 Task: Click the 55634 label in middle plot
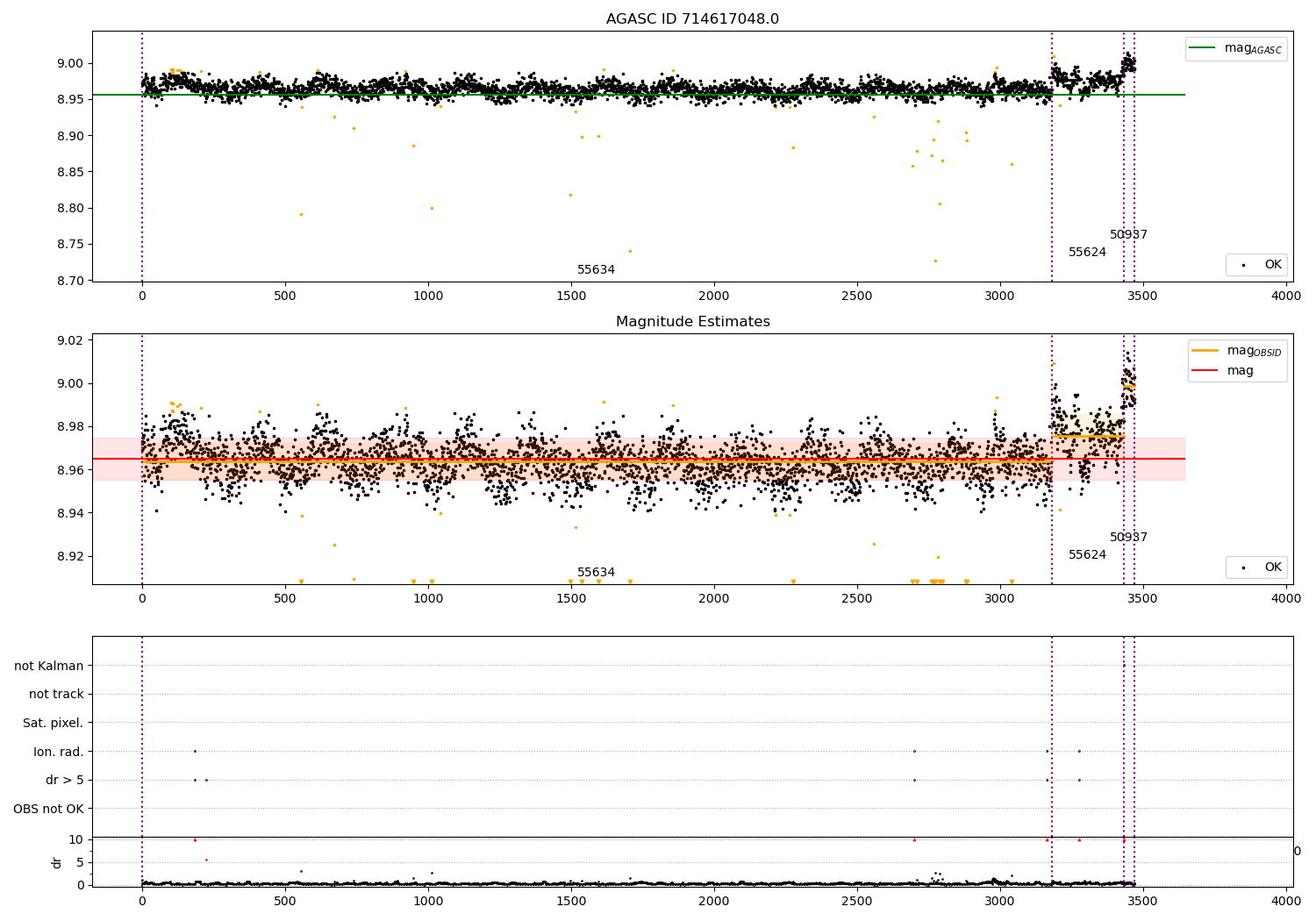coord(596,573)
